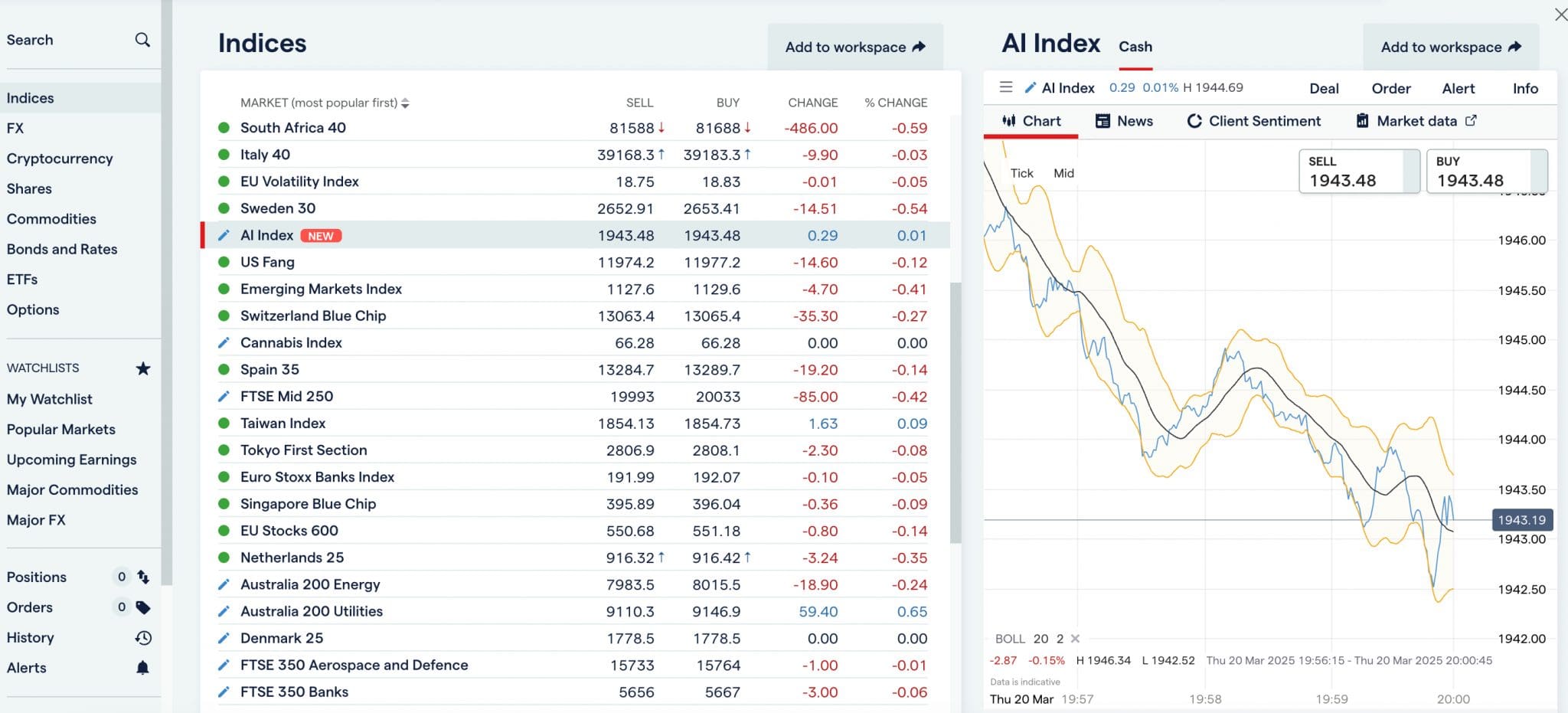The height and width of the screenshot is (713, 1568).
Task: Click the Orders tag icon
Action: (x=143, y=607)
